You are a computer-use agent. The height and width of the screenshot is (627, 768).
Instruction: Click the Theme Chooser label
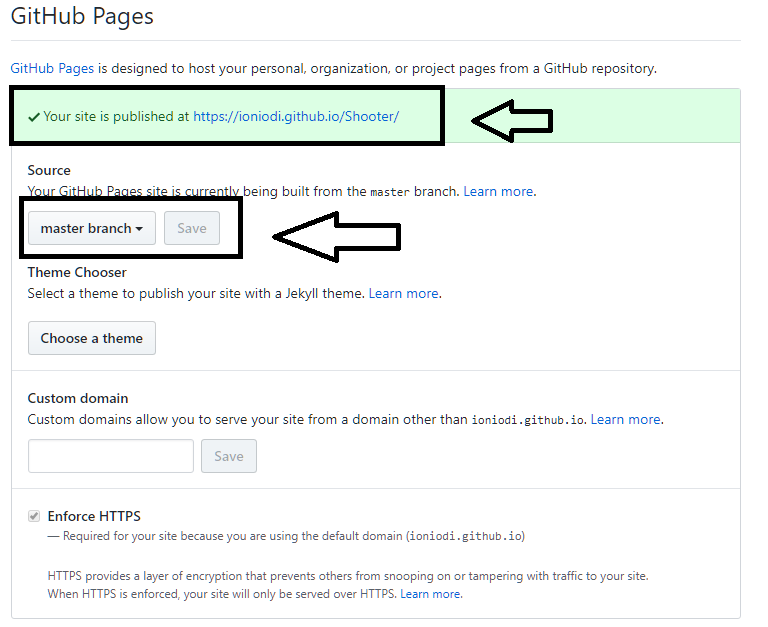(77, 272)
